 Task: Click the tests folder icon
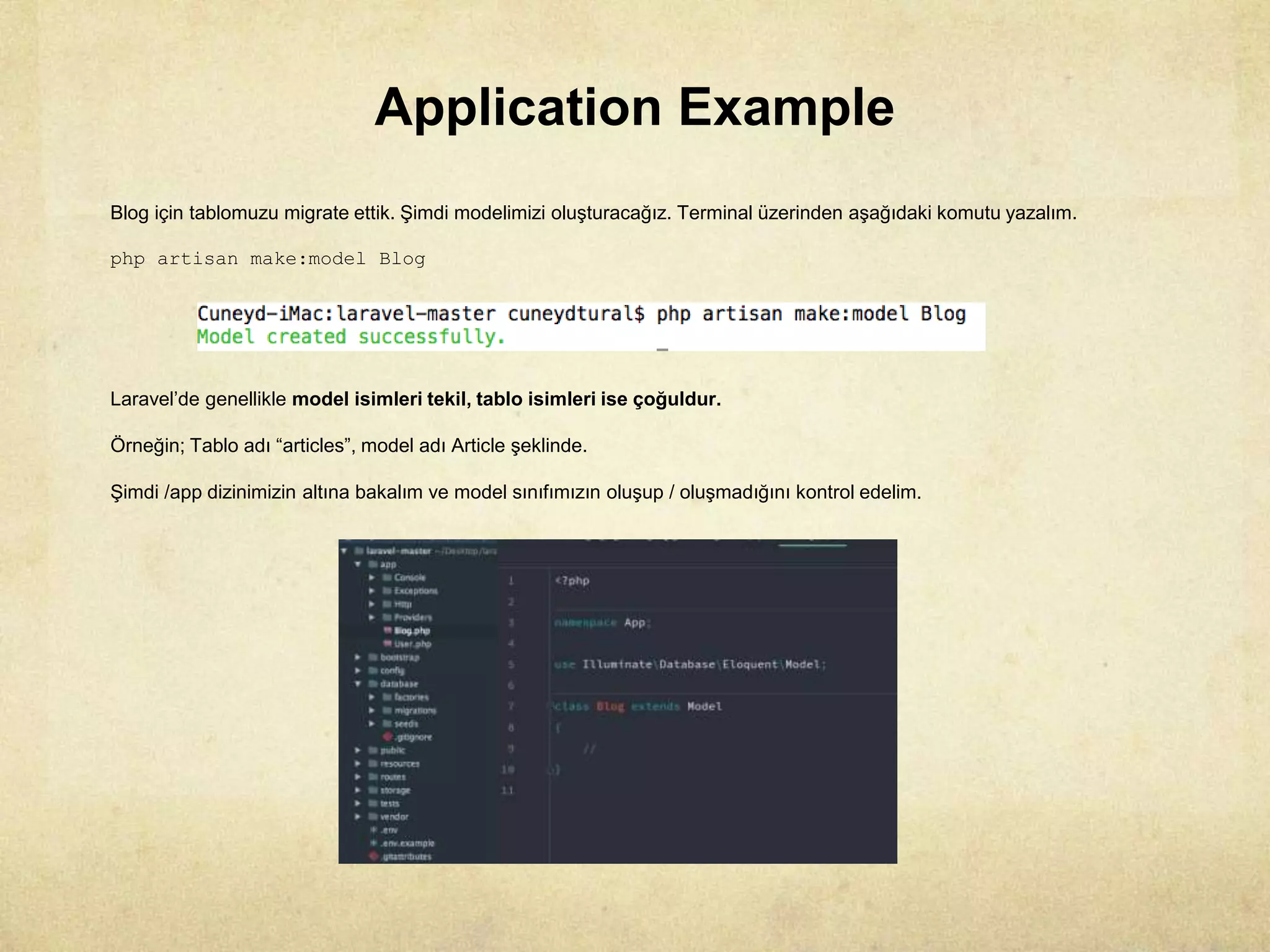pos(373,803)
